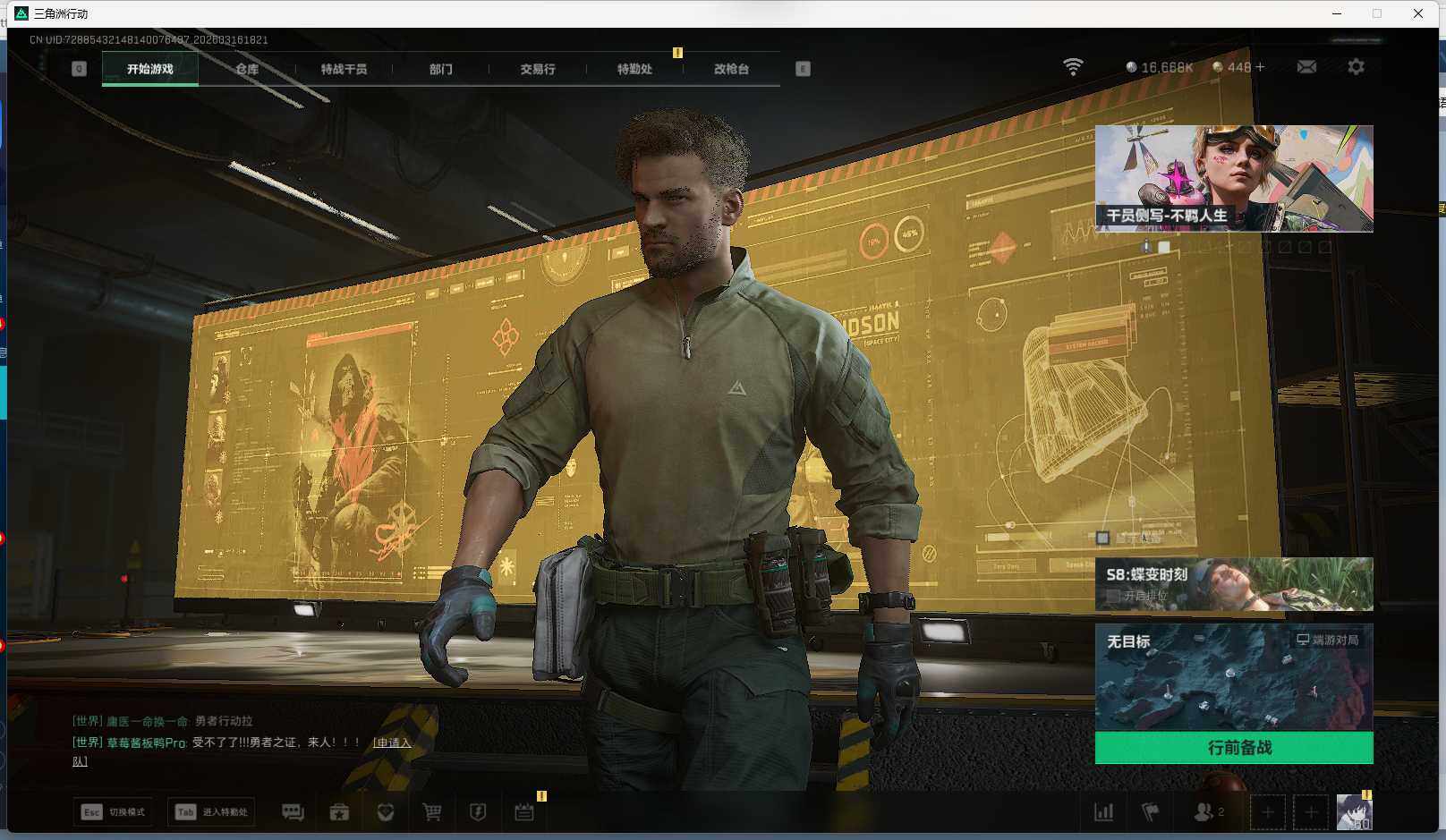This screenshot has height=840, width=1446.
Task: Expand the first empty teammate slot
Action: point(1267,812)
